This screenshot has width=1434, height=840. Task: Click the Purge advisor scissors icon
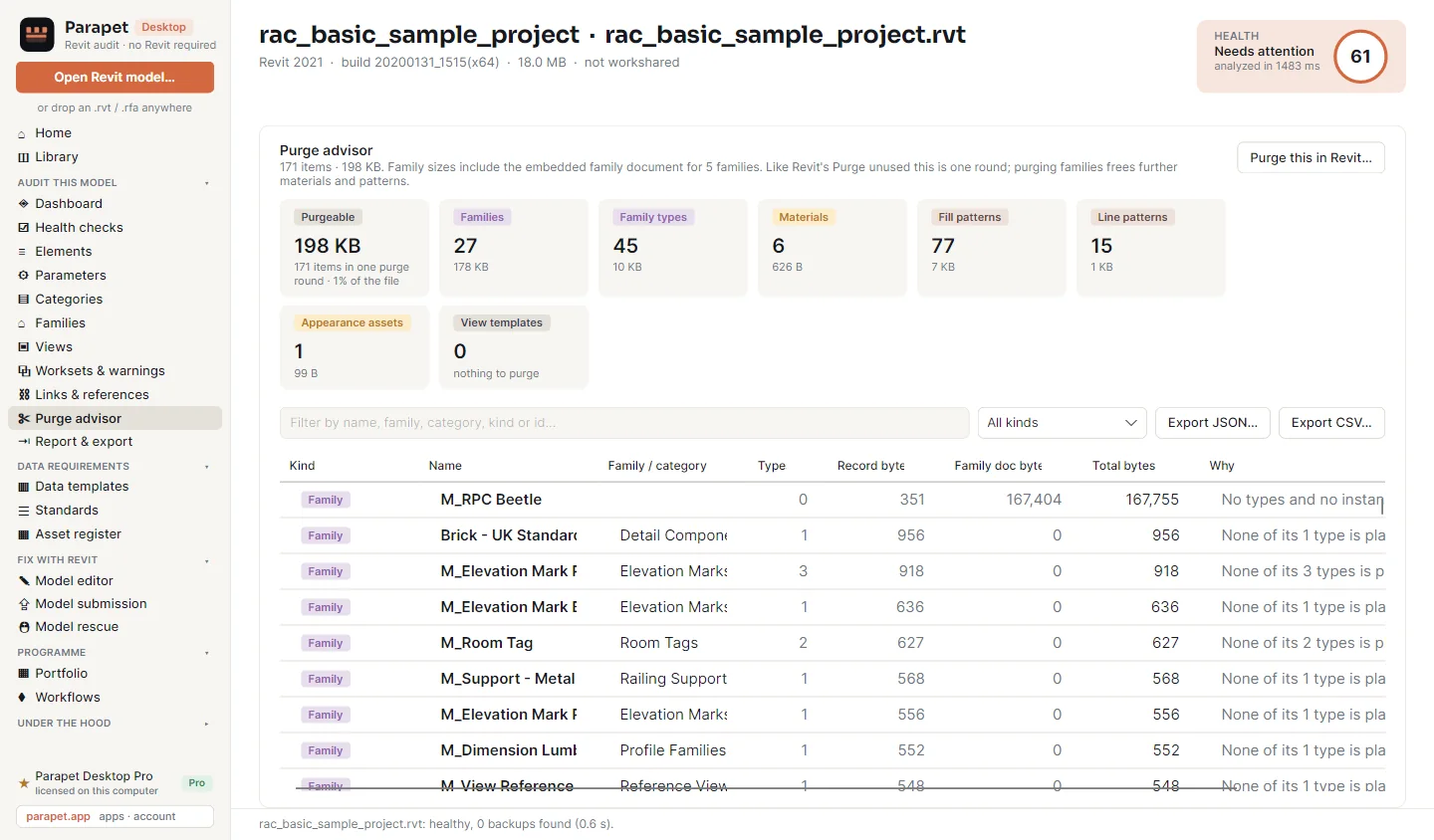pos(23,419)
